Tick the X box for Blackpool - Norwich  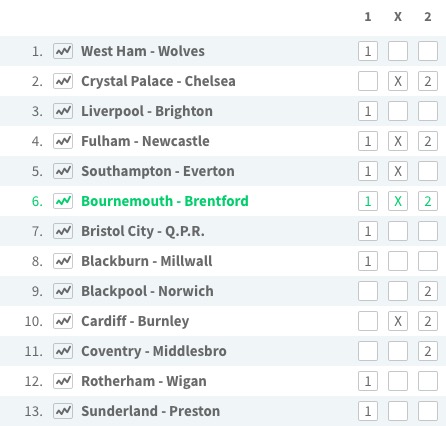pos(398,291)
